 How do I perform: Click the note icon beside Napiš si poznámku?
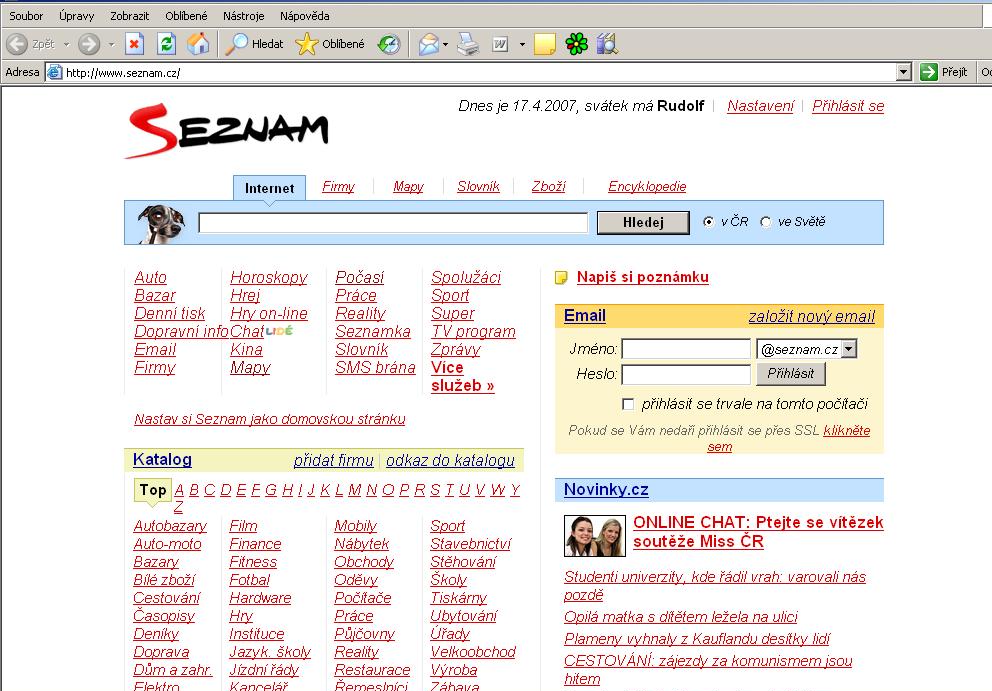click(561, 278)
